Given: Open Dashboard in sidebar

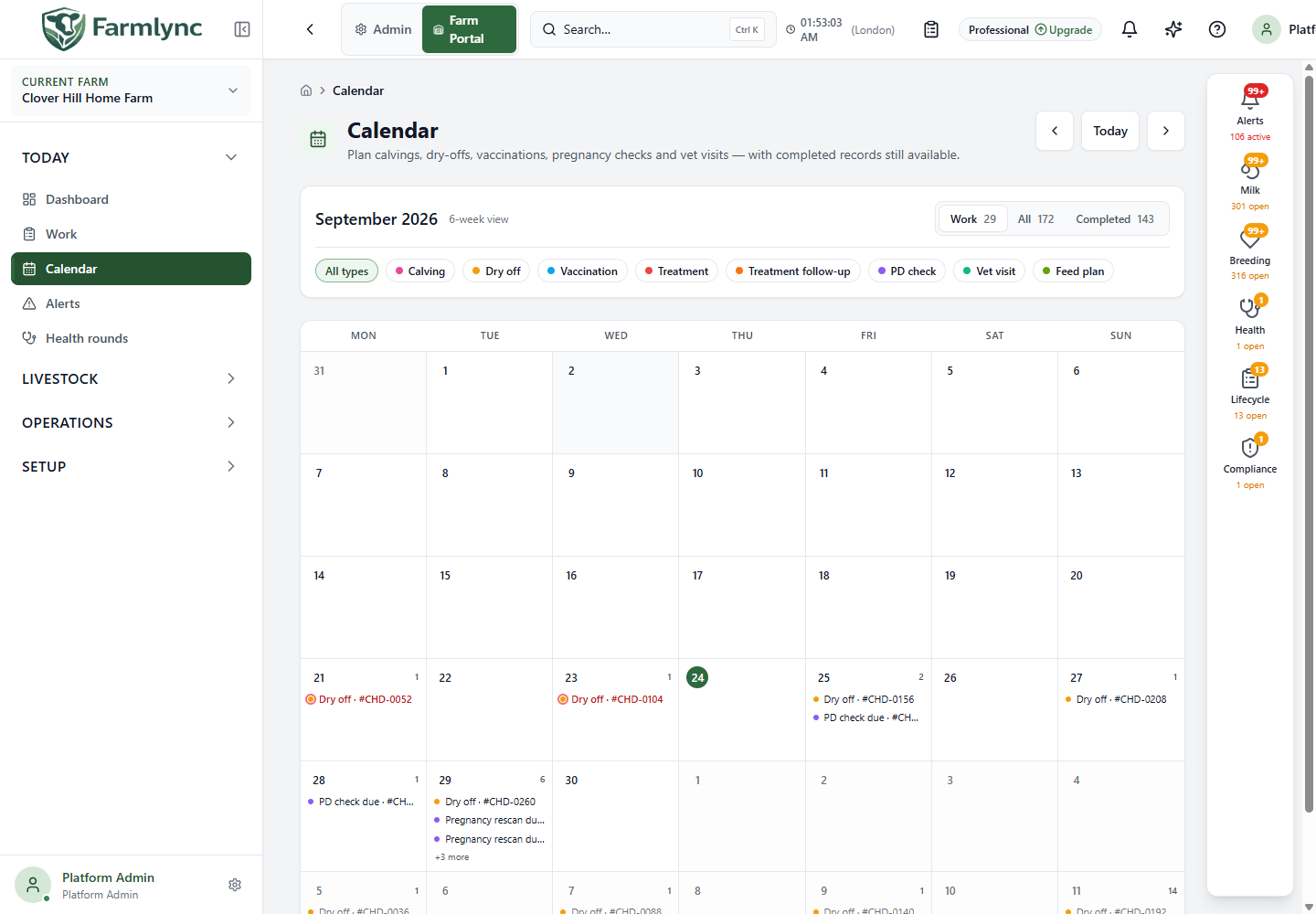Looking at the screenshot, I should (x=131, y=199).
